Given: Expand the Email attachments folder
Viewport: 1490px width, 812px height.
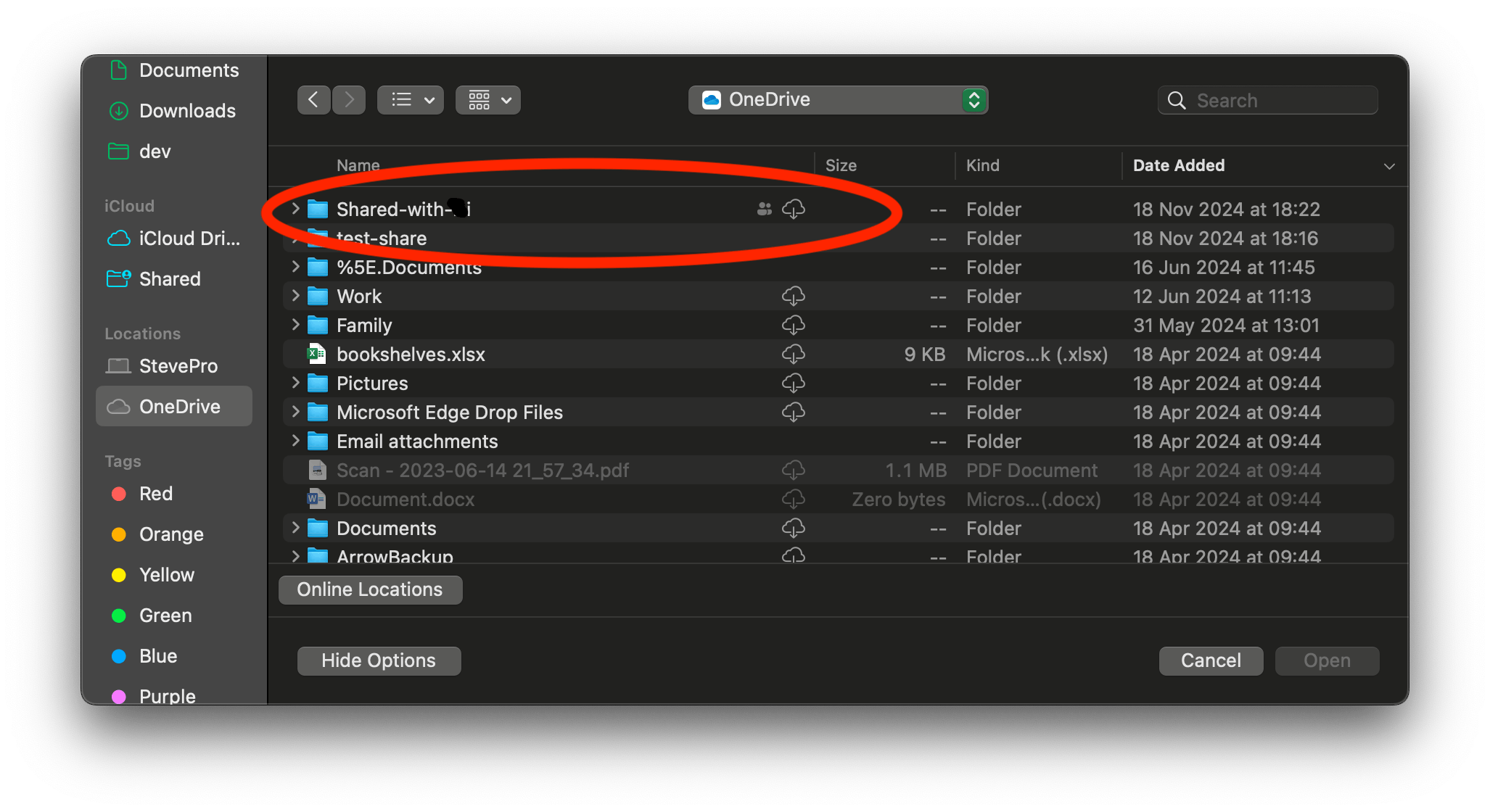Looking at the screenshot, I should pos(295,441).
